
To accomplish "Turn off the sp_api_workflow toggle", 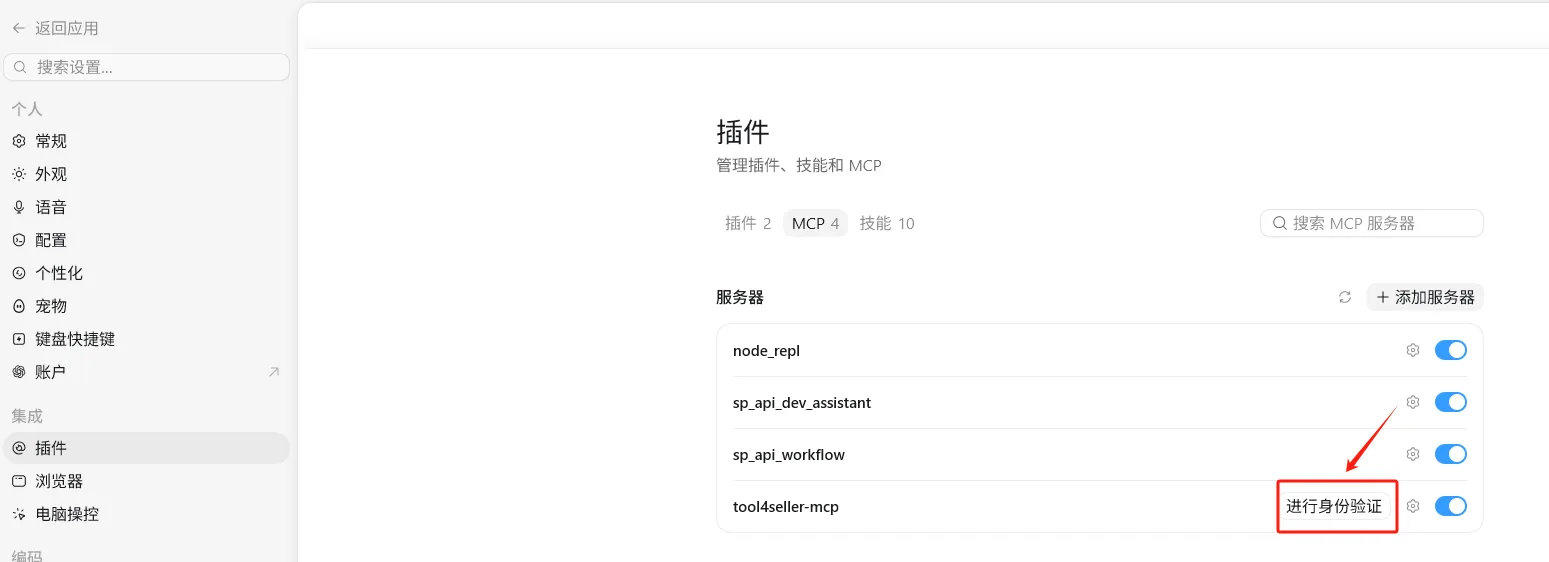I will [1451, 454].
